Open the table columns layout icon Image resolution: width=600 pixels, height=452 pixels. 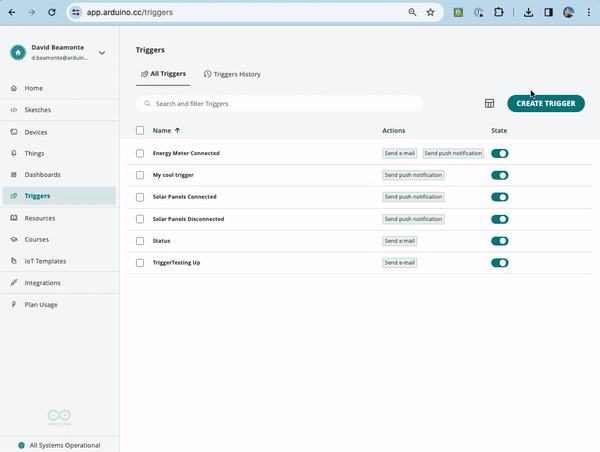[489, 103]
